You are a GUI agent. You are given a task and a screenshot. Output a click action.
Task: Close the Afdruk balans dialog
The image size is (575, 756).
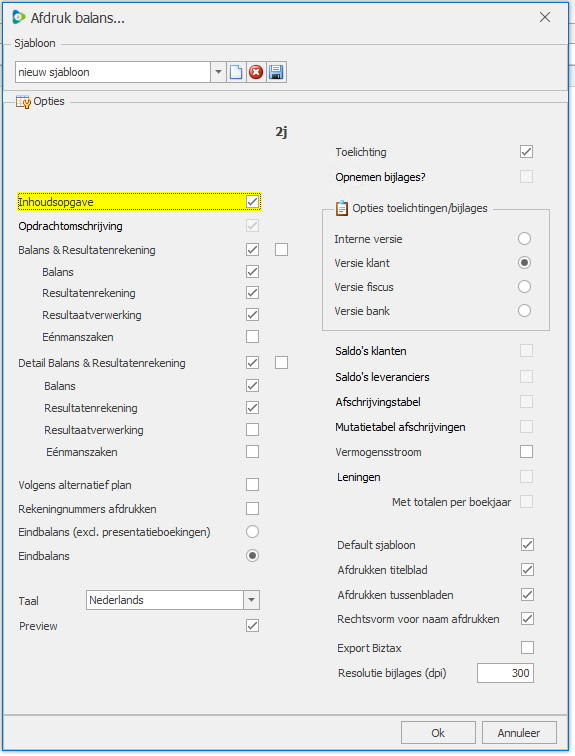click(545, 17)
